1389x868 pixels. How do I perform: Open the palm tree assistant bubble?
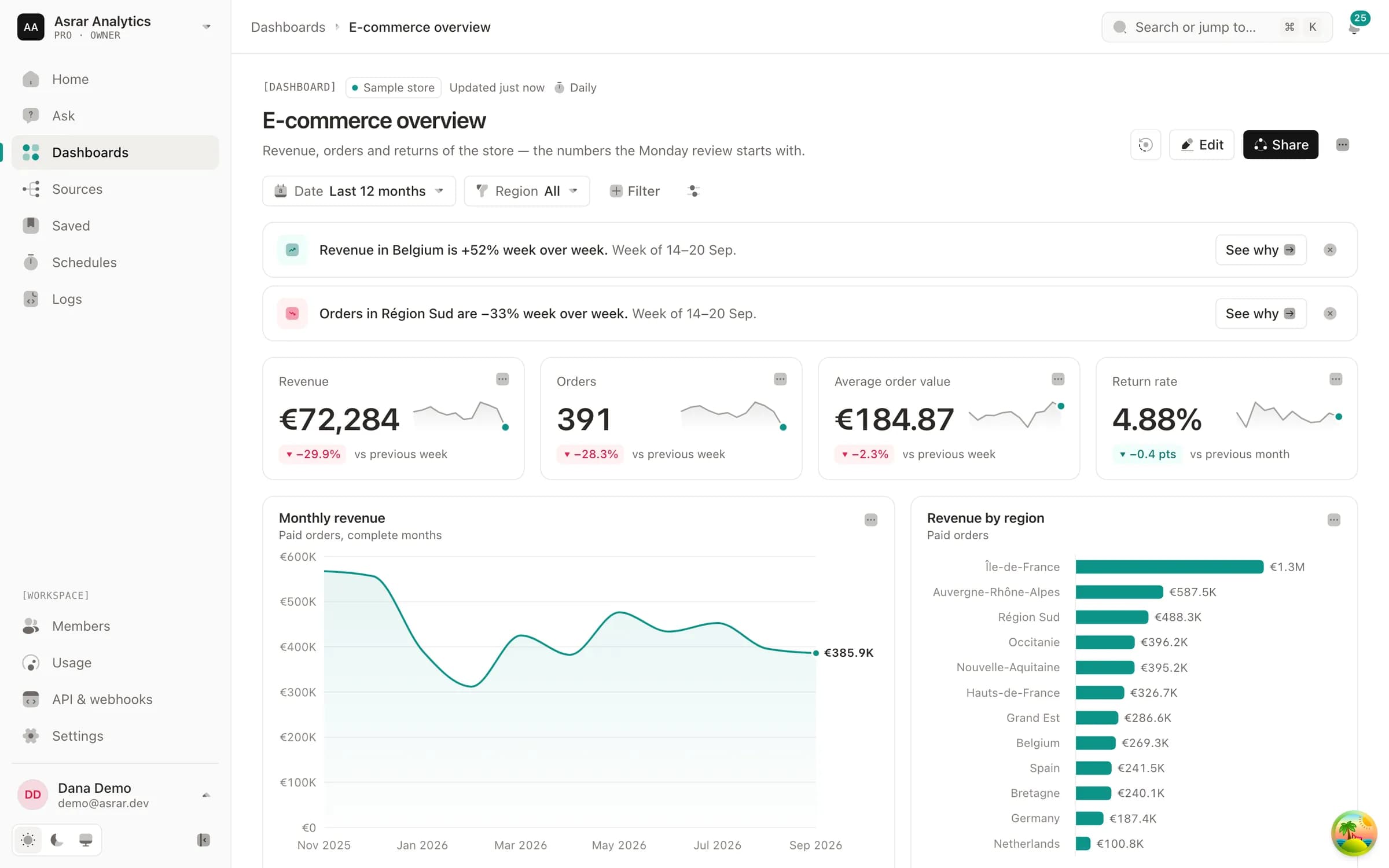1354,833
